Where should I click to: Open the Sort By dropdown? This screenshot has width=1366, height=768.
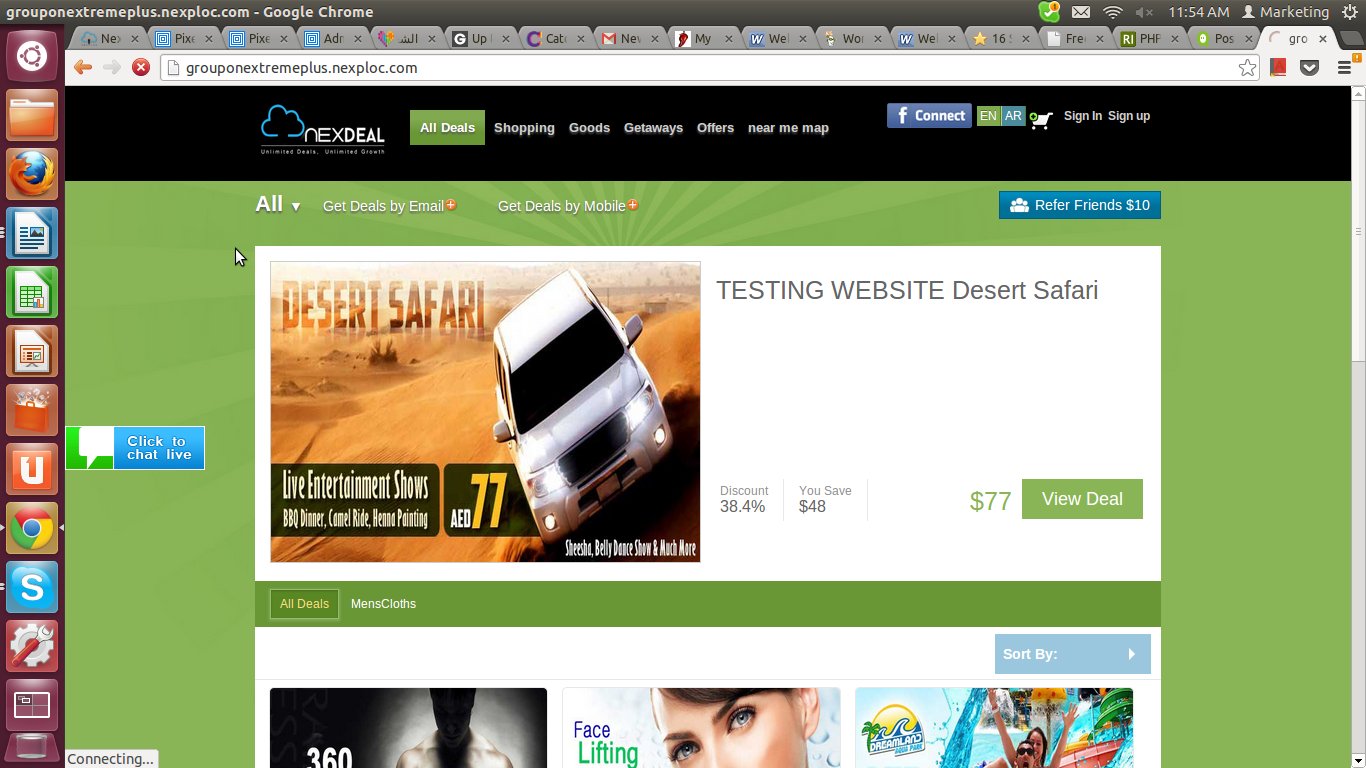click(x=1072, y=654)
